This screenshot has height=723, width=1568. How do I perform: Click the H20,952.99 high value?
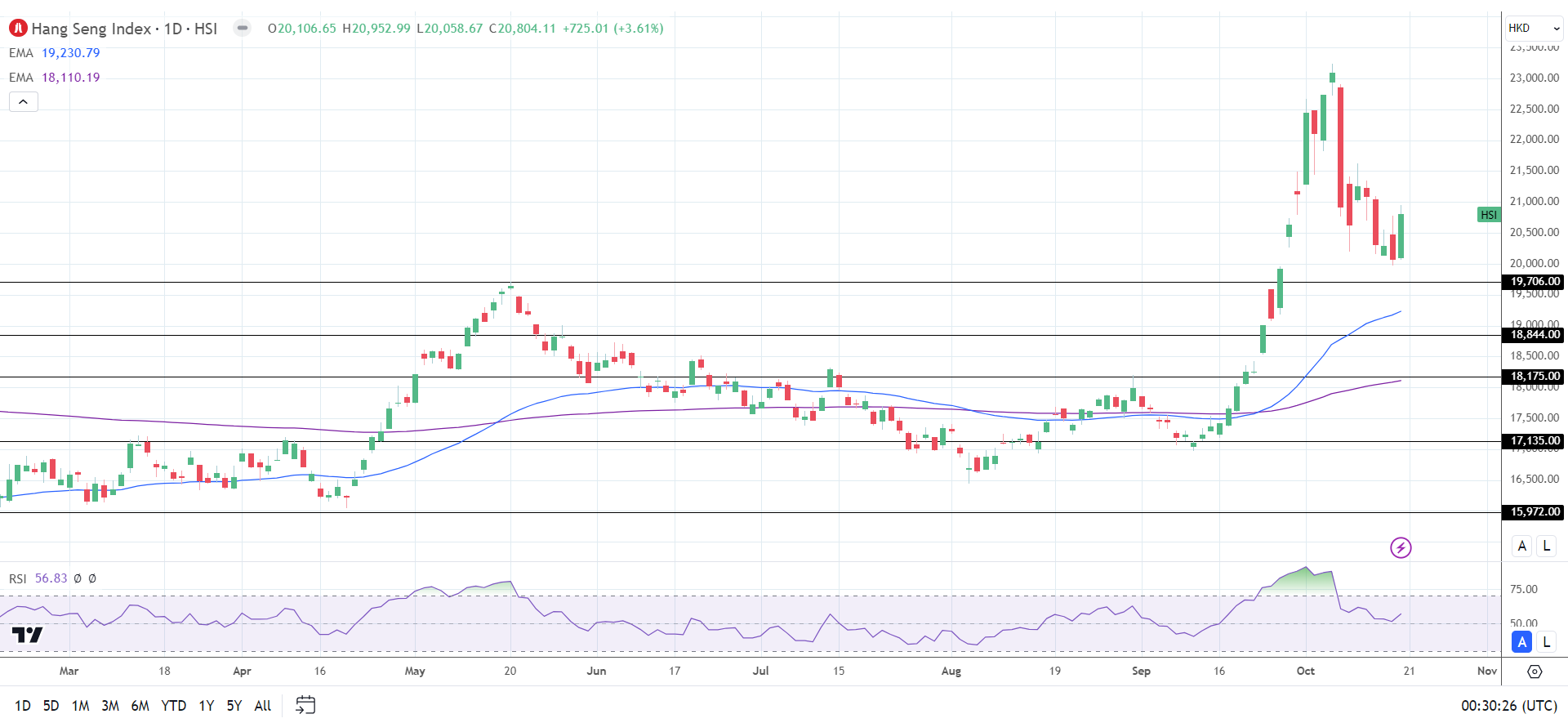[x=376, y=29]
